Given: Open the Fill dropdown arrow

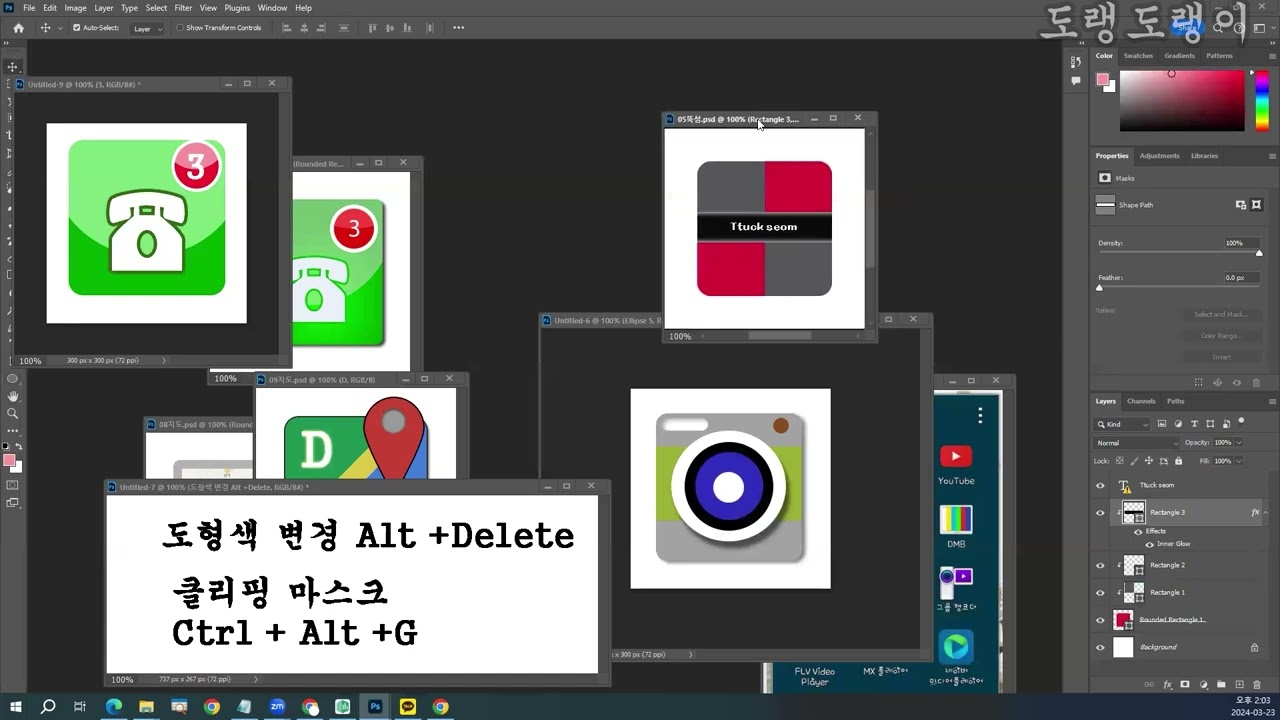Looking at the screenshot, I should [1239, 461].
